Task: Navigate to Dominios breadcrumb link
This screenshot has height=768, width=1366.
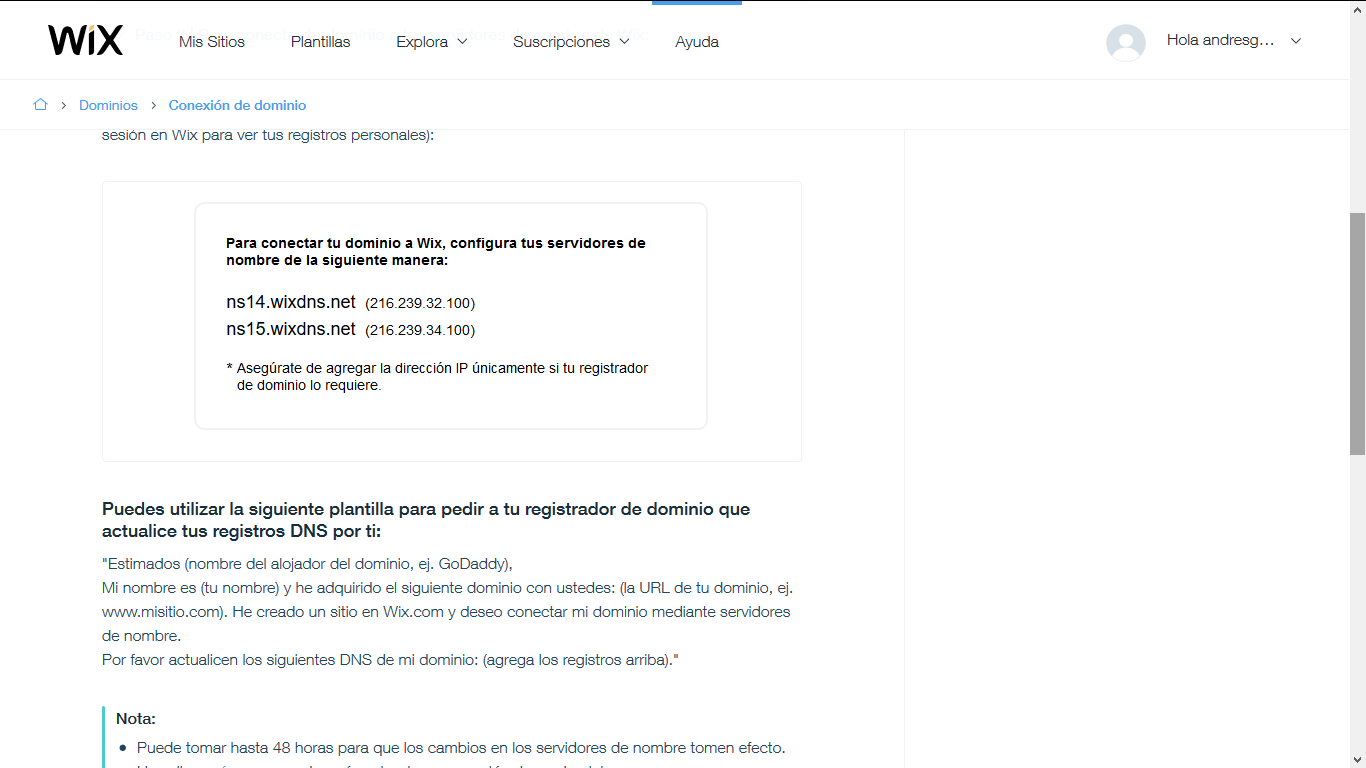Action: coord(109,105)
